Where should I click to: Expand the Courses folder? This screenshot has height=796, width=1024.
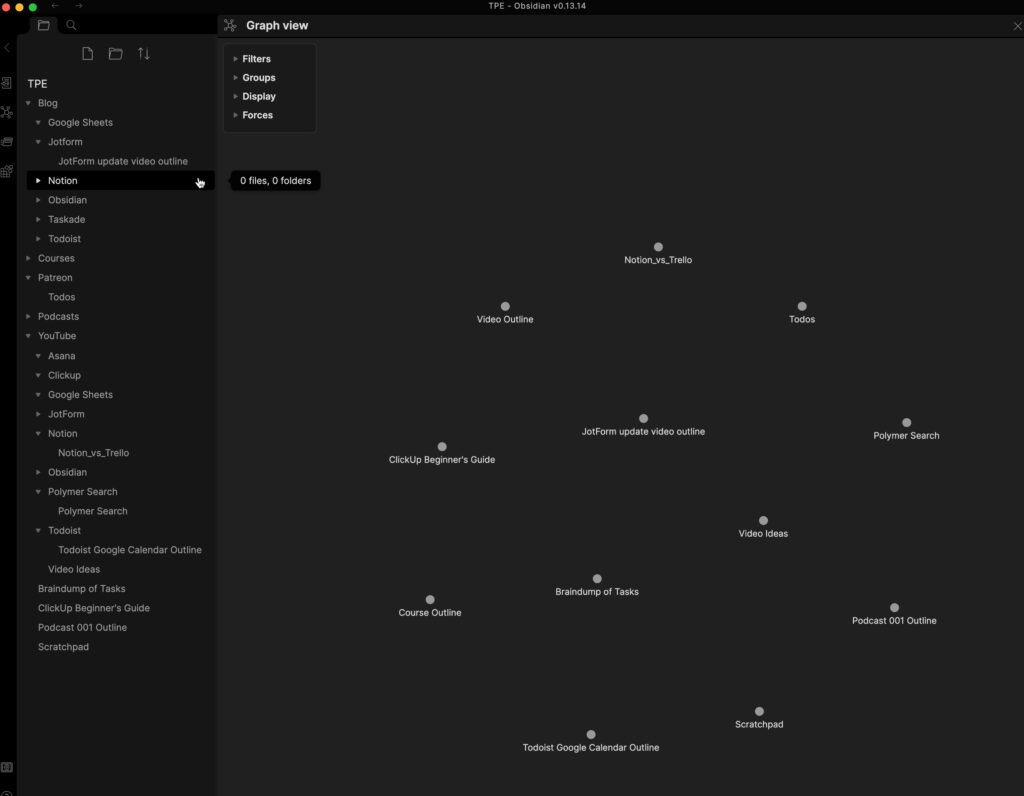[28, 259]
